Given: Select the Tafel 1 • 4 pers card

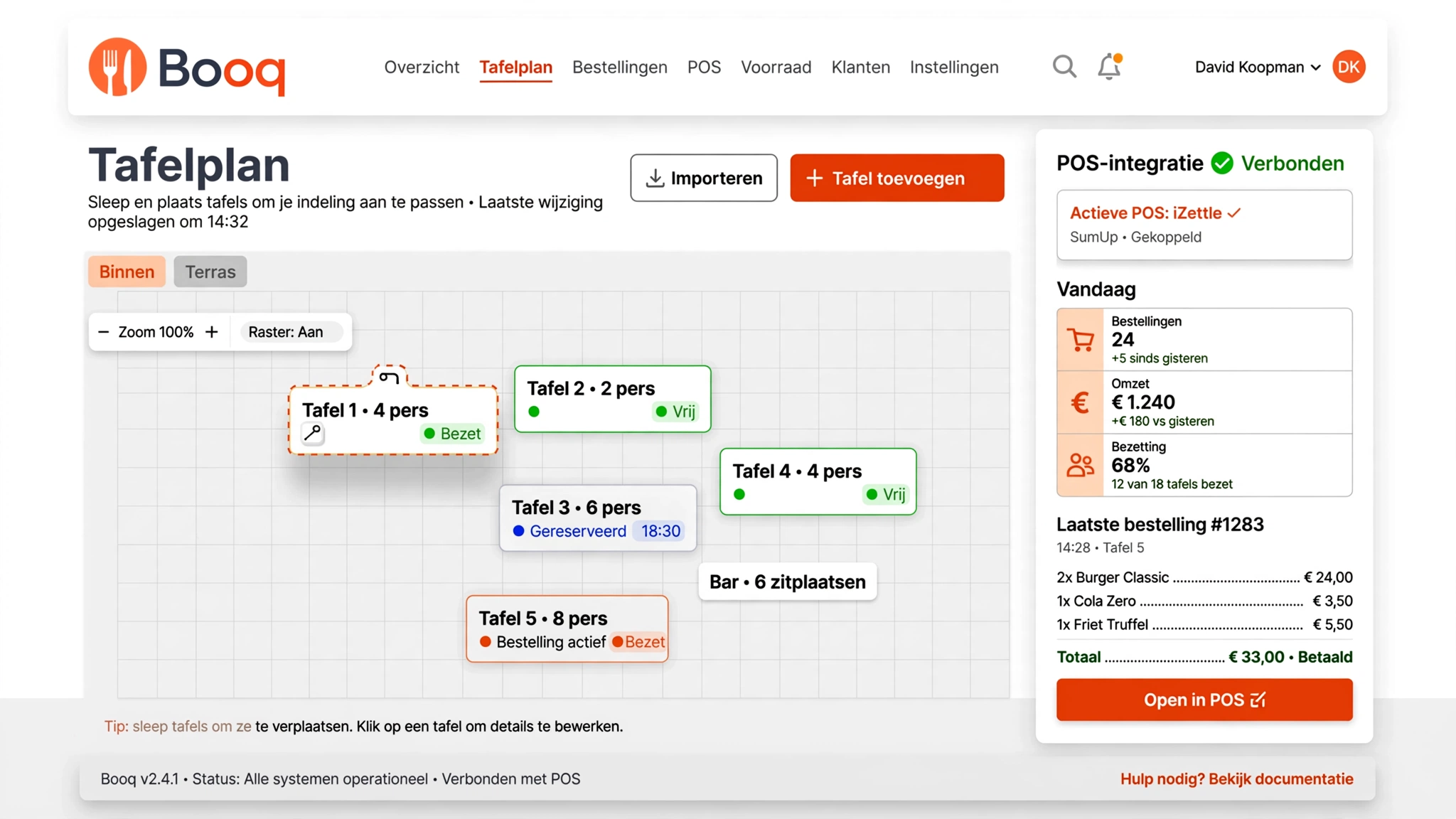Looking at the screenshot, I should 393,419.
